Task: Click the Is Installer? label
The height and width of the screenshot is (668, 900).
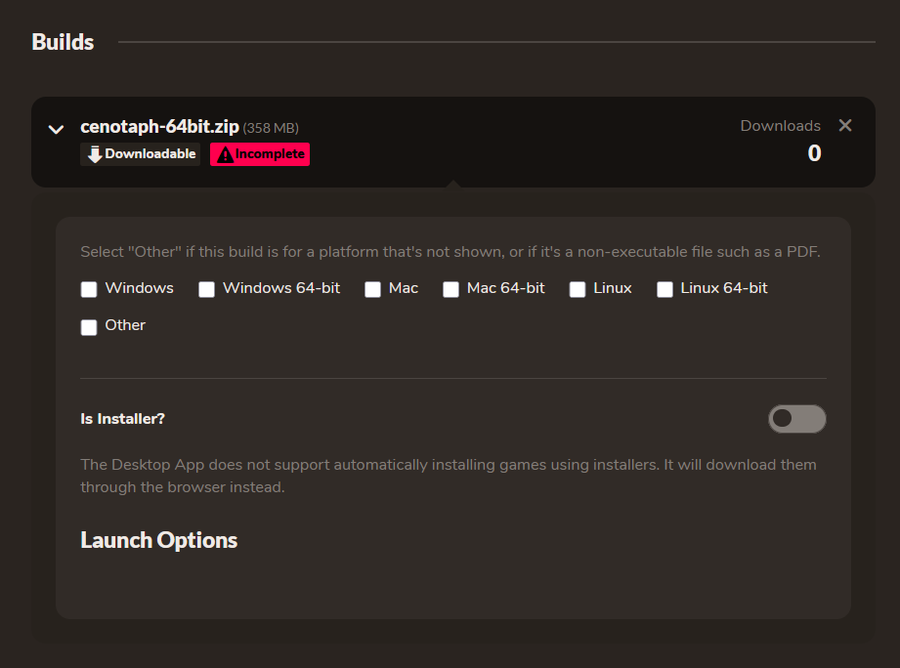Action: pos(122,419)
